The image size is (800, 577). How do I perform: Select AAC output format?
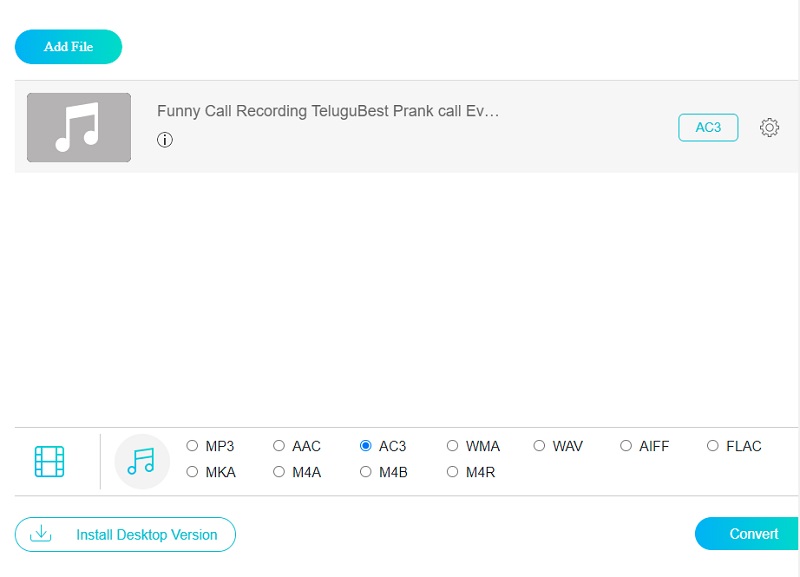(x=280, y=446)
